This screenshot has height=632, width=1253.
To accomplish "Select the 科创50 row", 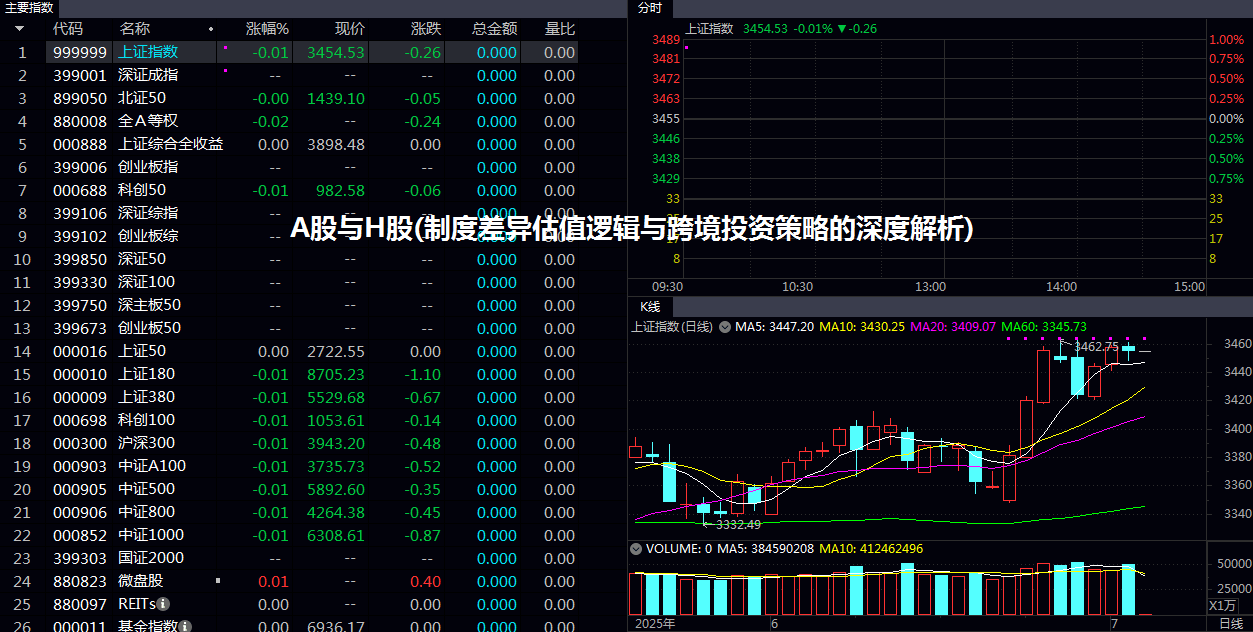I will point(289,190).
